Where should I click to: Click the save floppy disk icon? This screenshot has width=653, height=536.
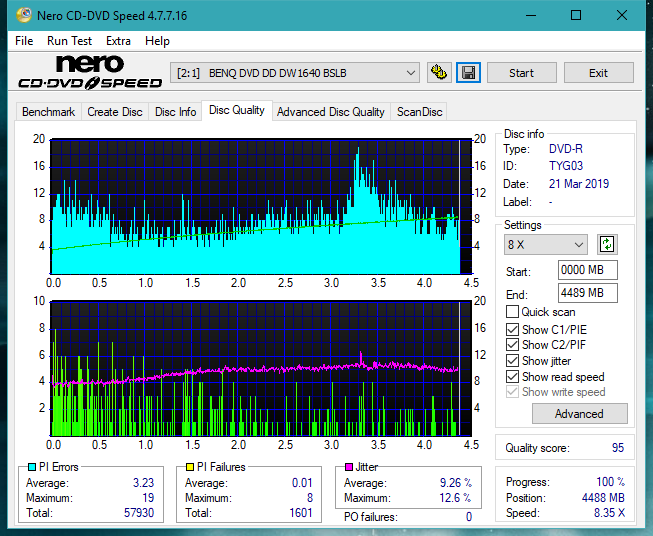469,73
